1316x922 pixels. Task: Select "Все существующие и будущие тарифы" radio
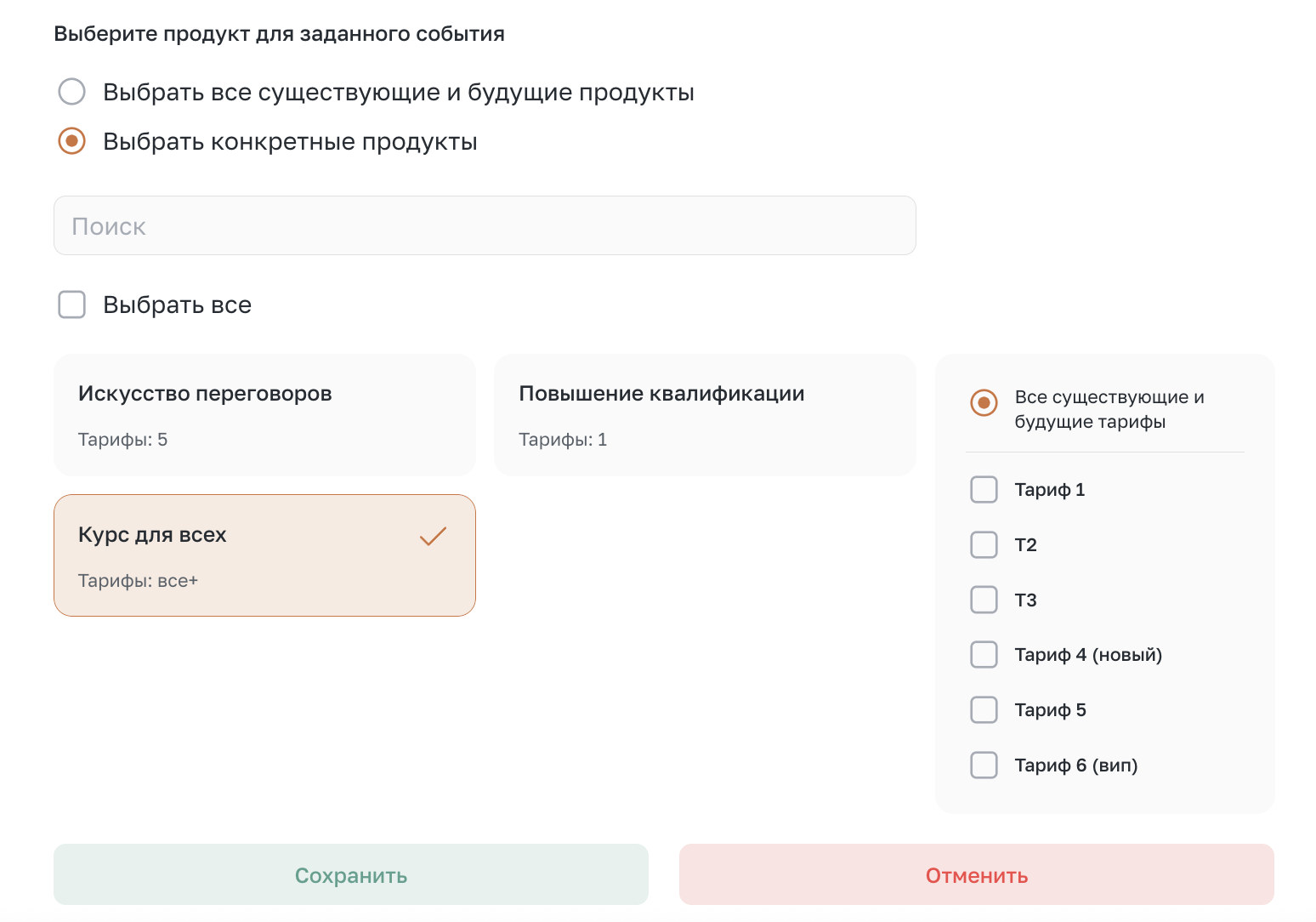click(984, 402)
